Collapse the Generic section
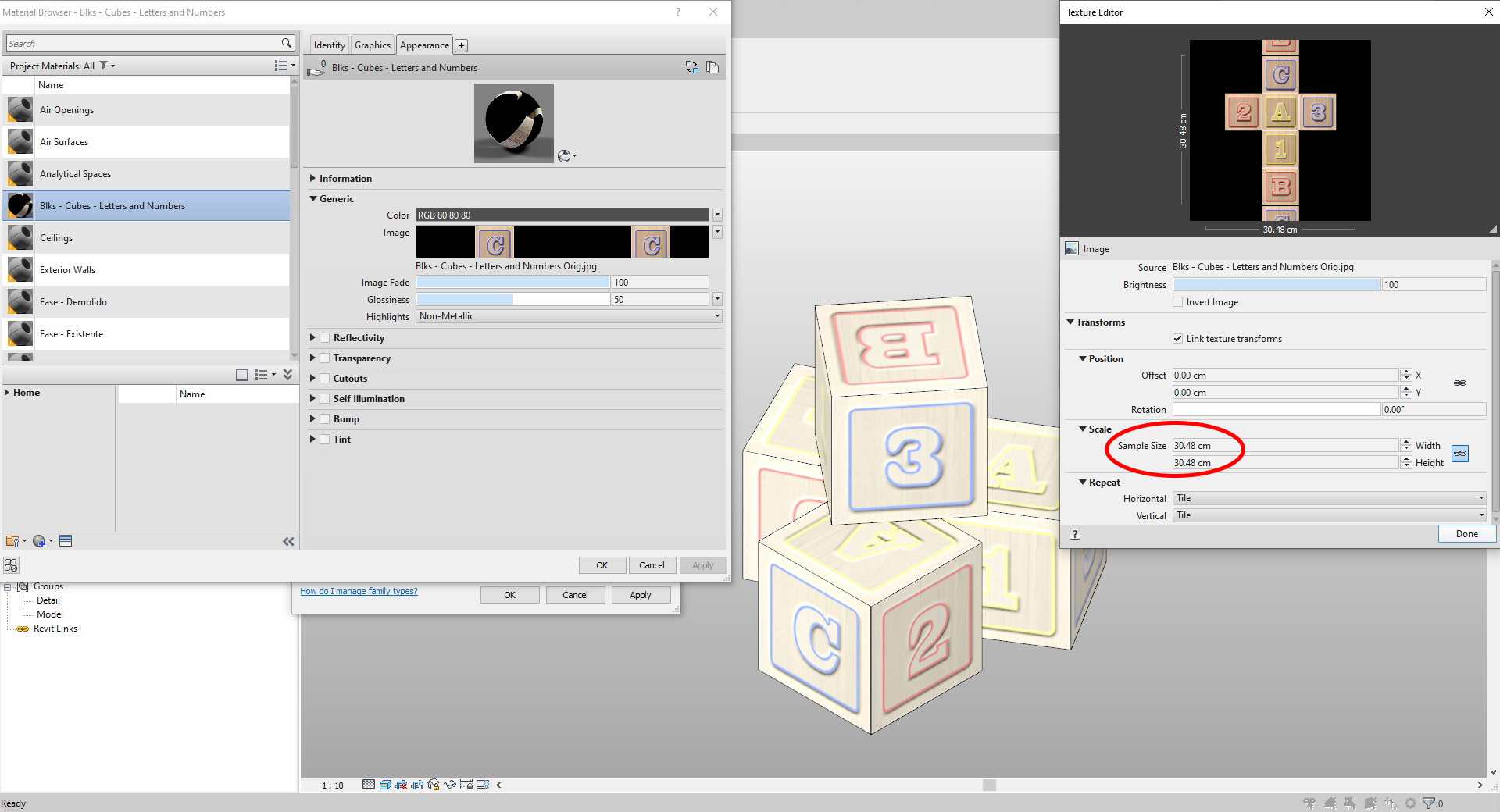Viewport: 1500px width, 812px height. click(314, 198)
